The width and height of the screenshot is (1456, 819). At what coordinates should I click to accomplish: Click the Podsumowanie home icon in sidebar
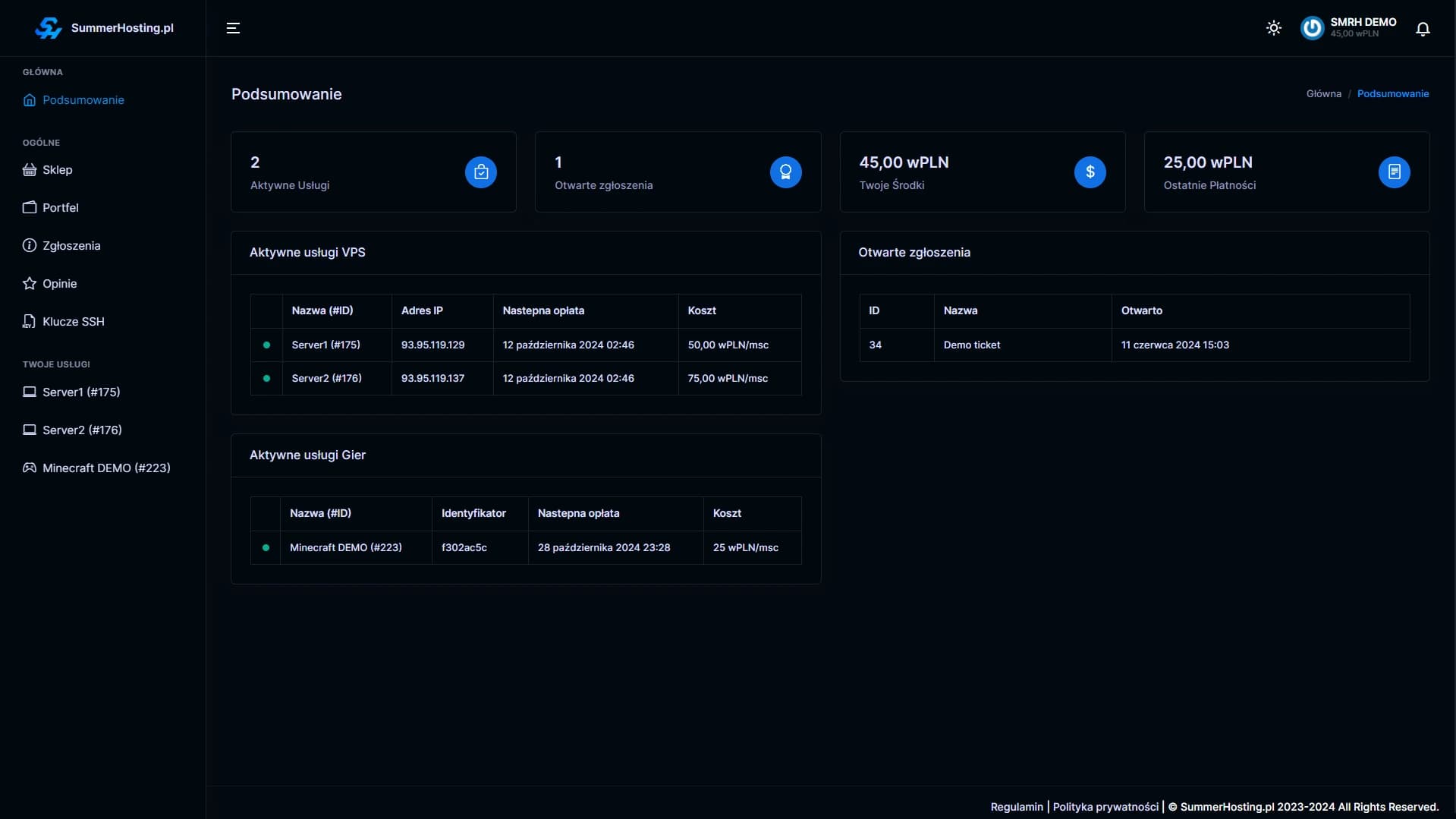30,100
